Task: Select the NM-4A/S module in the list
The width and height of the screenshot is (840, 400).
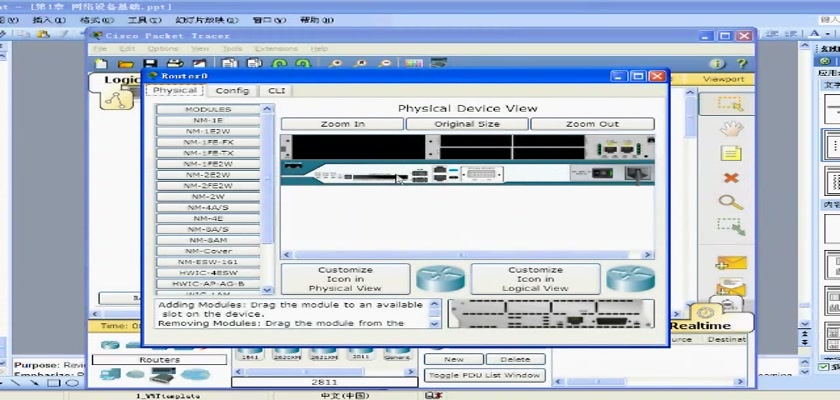Action: [208, 207]
